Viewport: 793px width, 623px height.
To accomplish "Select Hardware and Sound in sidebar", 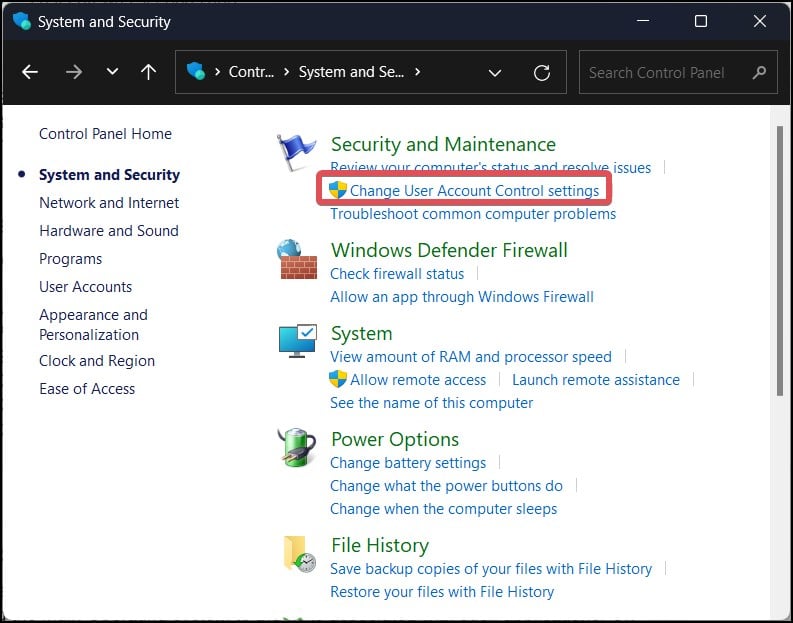I will (x=108, y=230).
